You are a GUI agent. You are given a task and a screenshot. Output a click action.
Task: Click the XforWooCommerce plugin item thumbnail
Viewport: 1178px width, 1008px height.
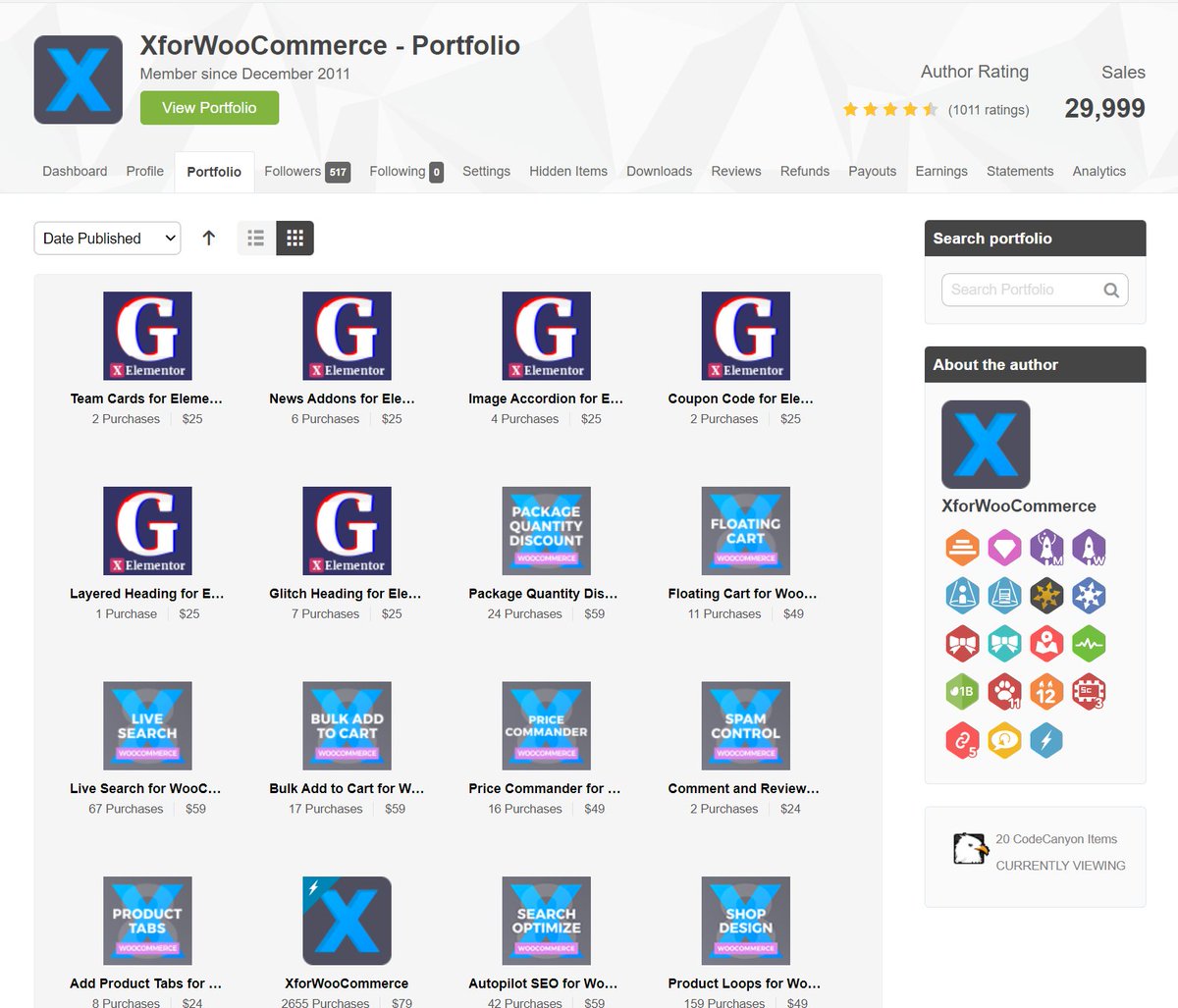click(x=347, y=921)
